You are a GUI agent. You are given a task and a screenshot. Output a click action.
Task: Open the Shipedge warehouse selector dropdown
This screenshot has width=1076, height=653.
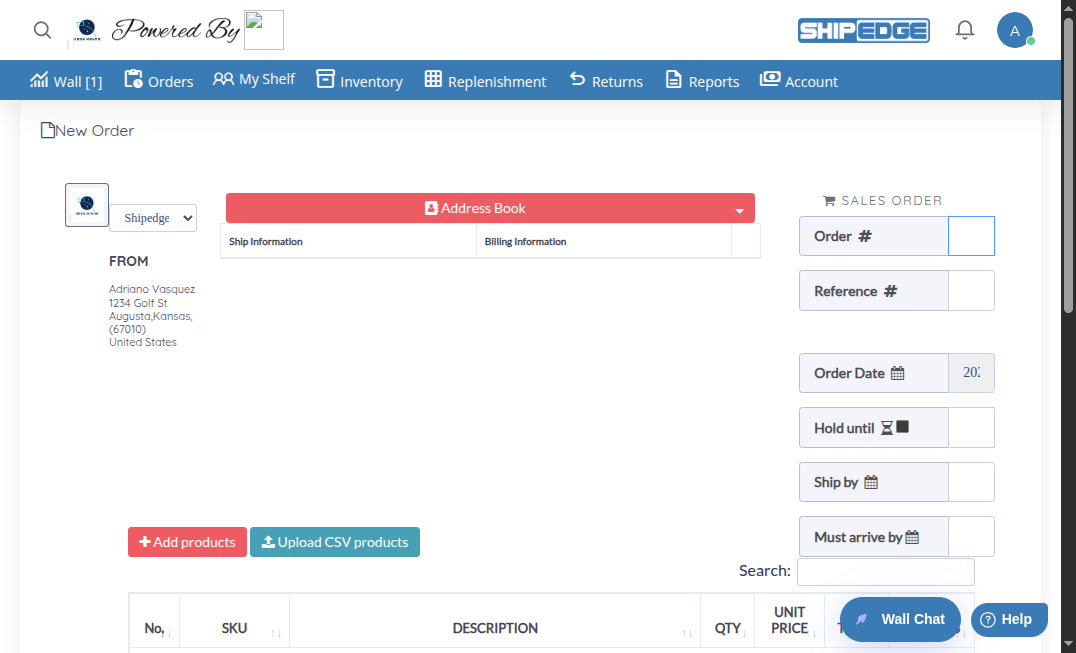click(x=152, y=217)
